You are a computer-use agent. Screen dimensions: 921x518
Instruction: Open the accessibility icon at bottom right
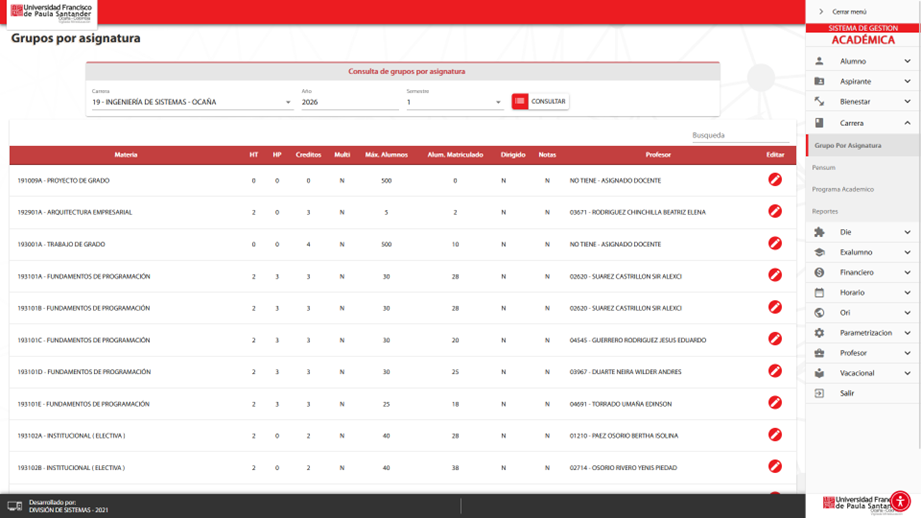pyautogui.click(x=900, y=501)
